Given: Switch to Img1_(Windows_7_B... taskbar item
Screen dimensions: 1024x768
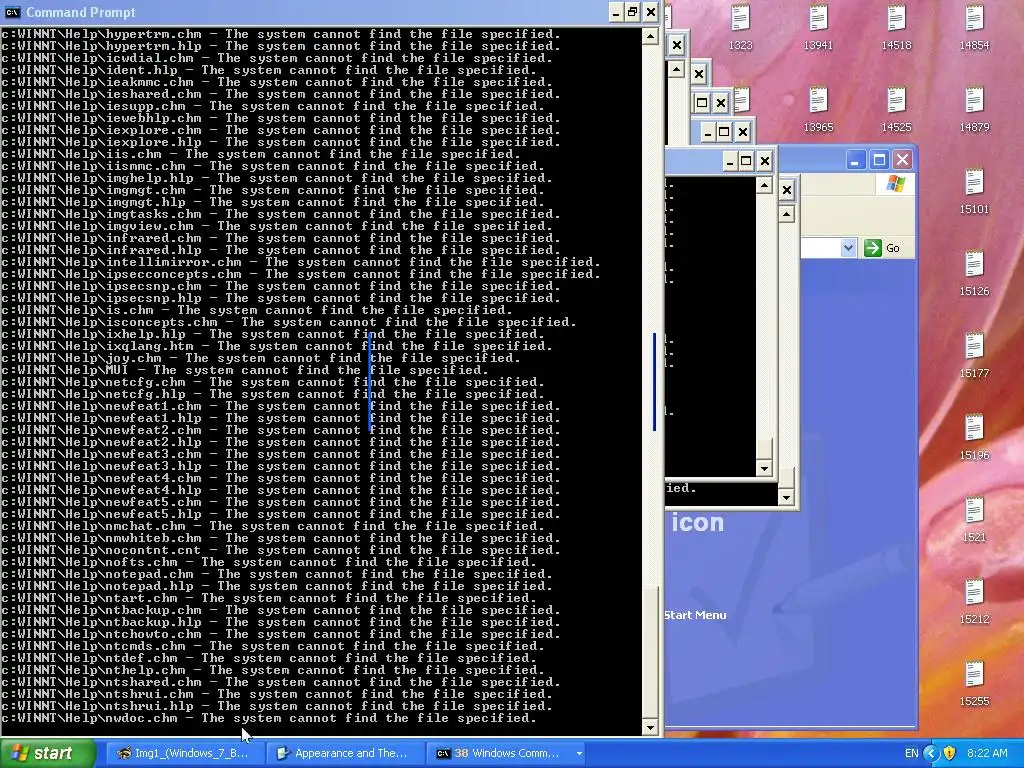Looking at the screenshot, I should (183, 753).
